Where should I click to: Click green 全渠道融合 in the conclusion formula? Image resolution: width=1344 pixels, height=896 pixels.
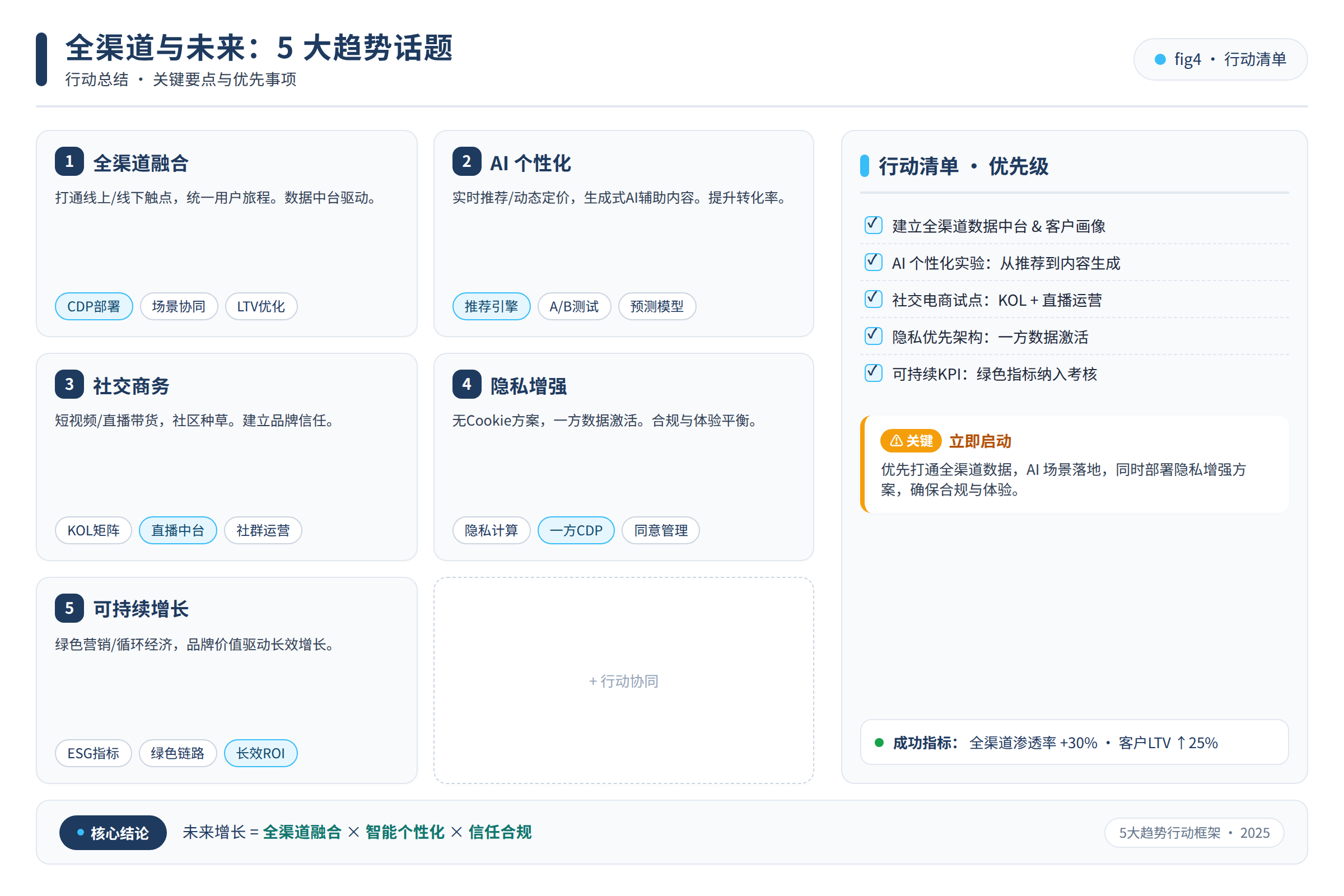302,832
